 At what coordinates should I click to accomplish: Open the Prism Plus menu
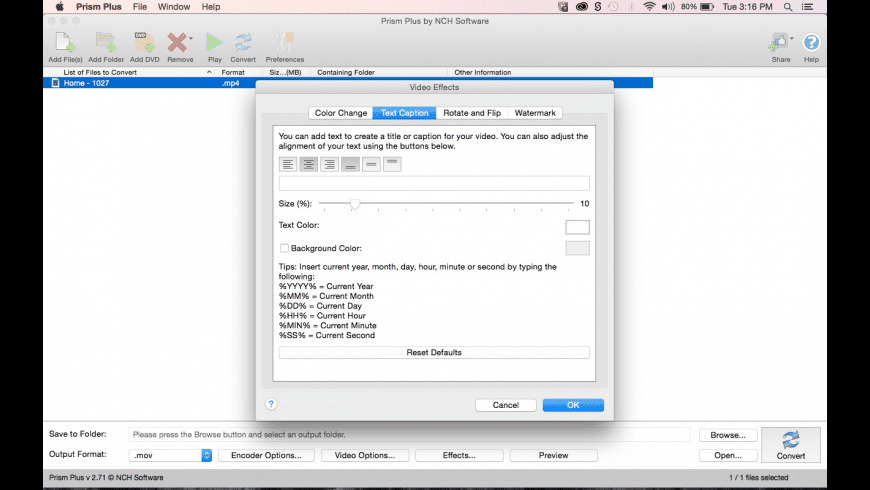click(99, 7)
